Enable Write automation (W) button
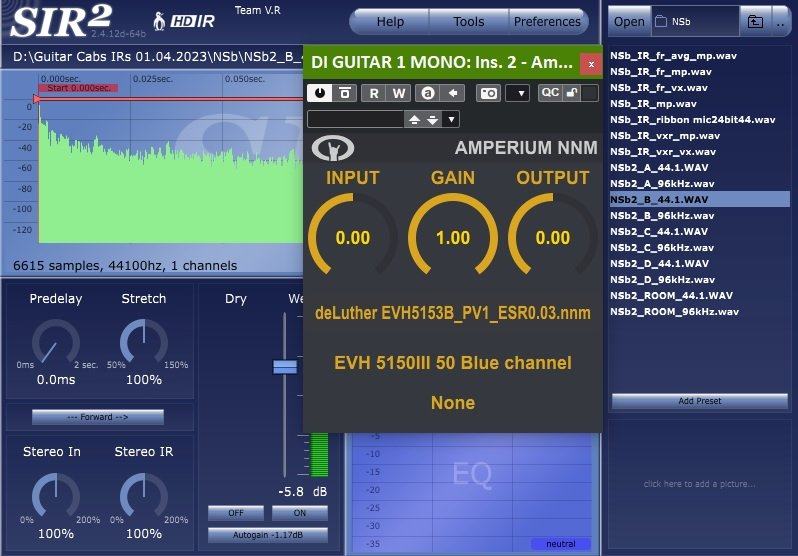The width and height of the screenshot is (798, 556). [398, 93]
